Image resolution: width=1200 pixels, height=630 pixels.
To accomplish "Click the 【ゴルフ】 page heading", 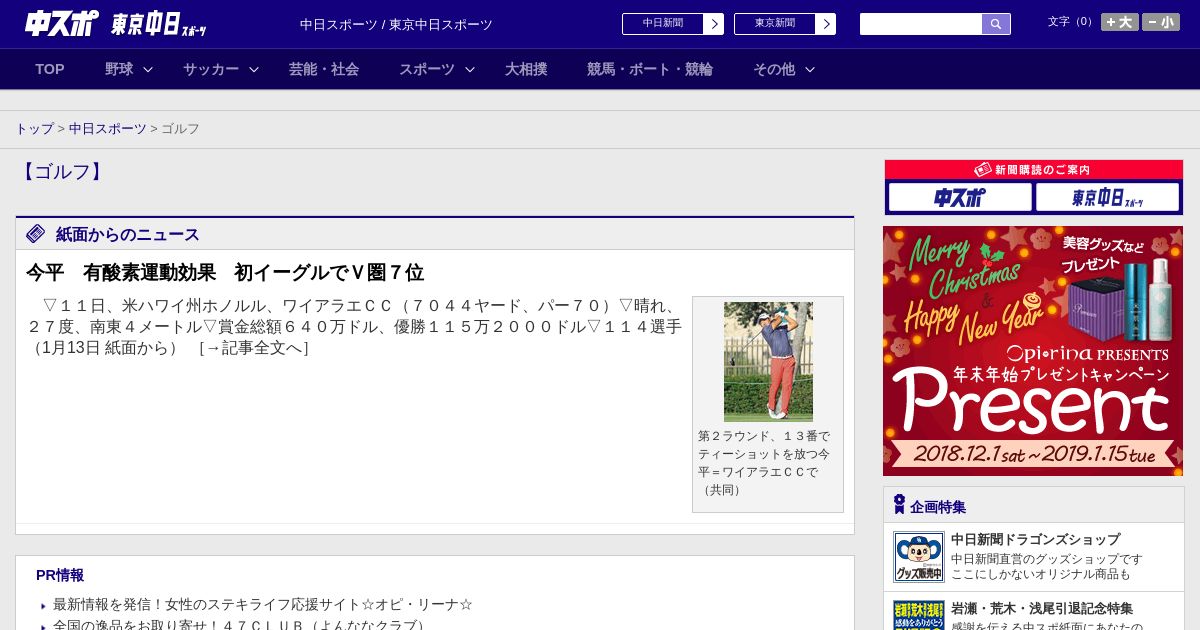I will (x=62, y=172).
